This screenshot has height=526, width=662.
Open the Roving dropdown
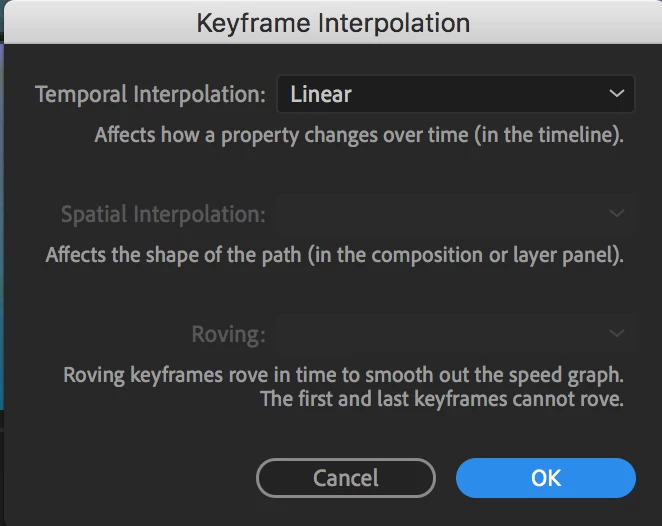click(455, 334)
